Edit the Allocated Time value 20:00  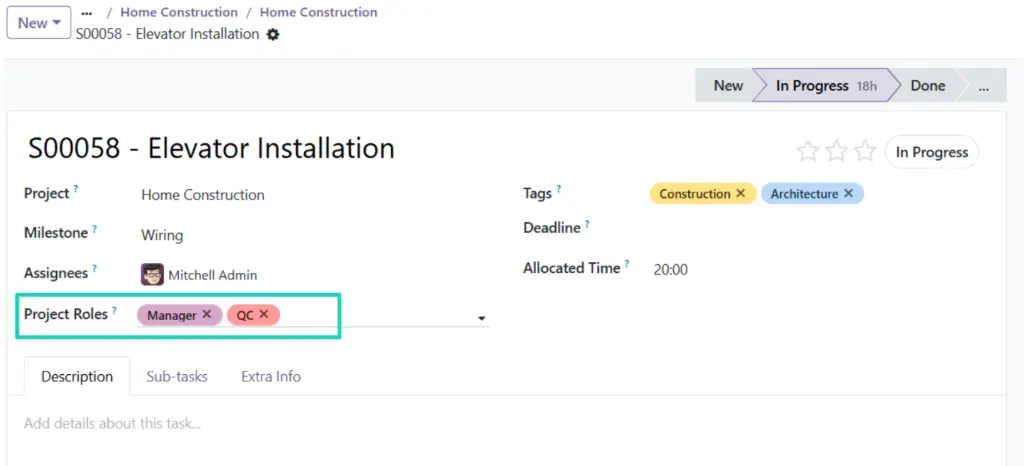point(671,270)
